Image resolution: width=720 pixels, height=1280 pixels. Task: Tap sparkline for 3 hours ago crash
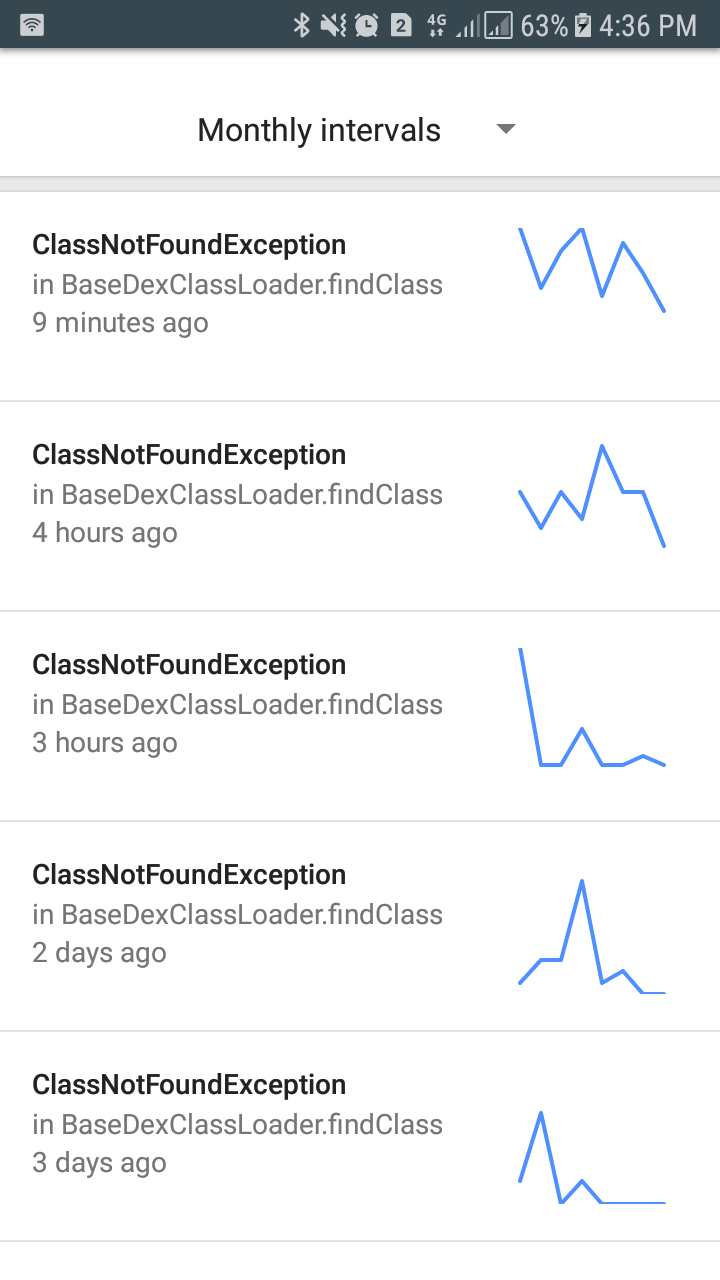click(592, 707)
